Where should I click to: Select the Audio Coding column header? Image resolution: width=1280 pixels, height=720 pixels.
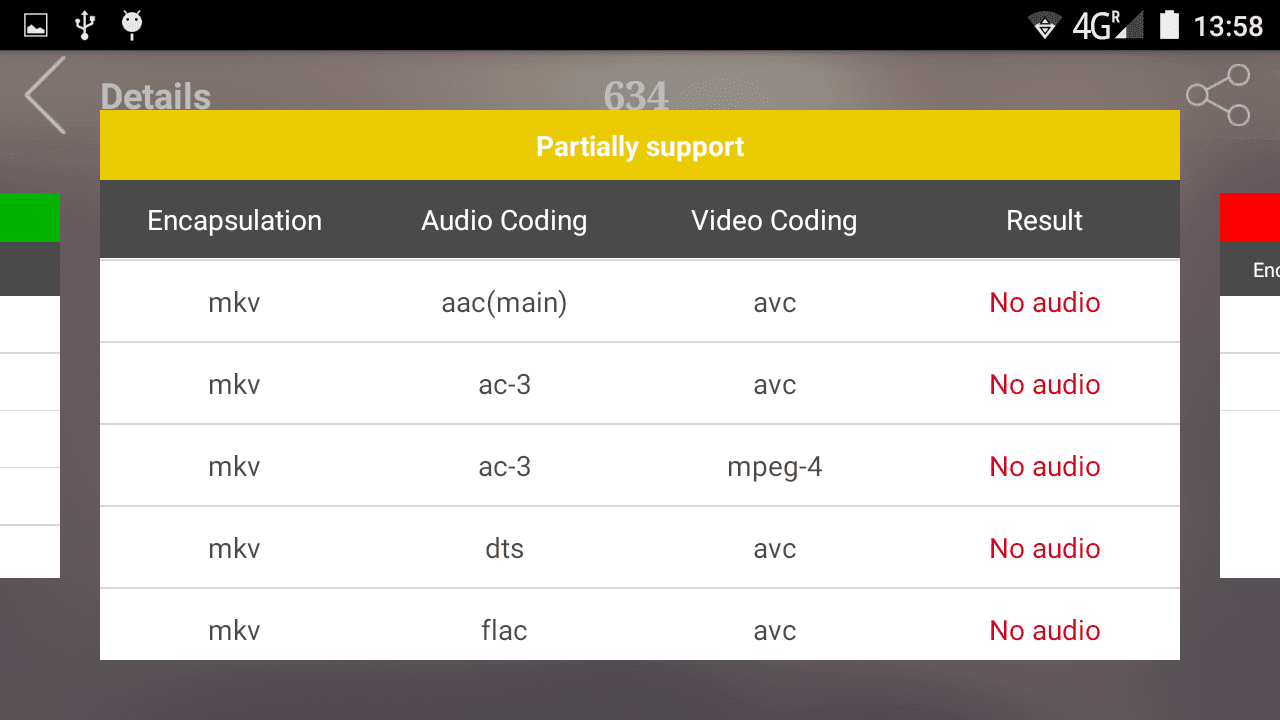point(504,220)
